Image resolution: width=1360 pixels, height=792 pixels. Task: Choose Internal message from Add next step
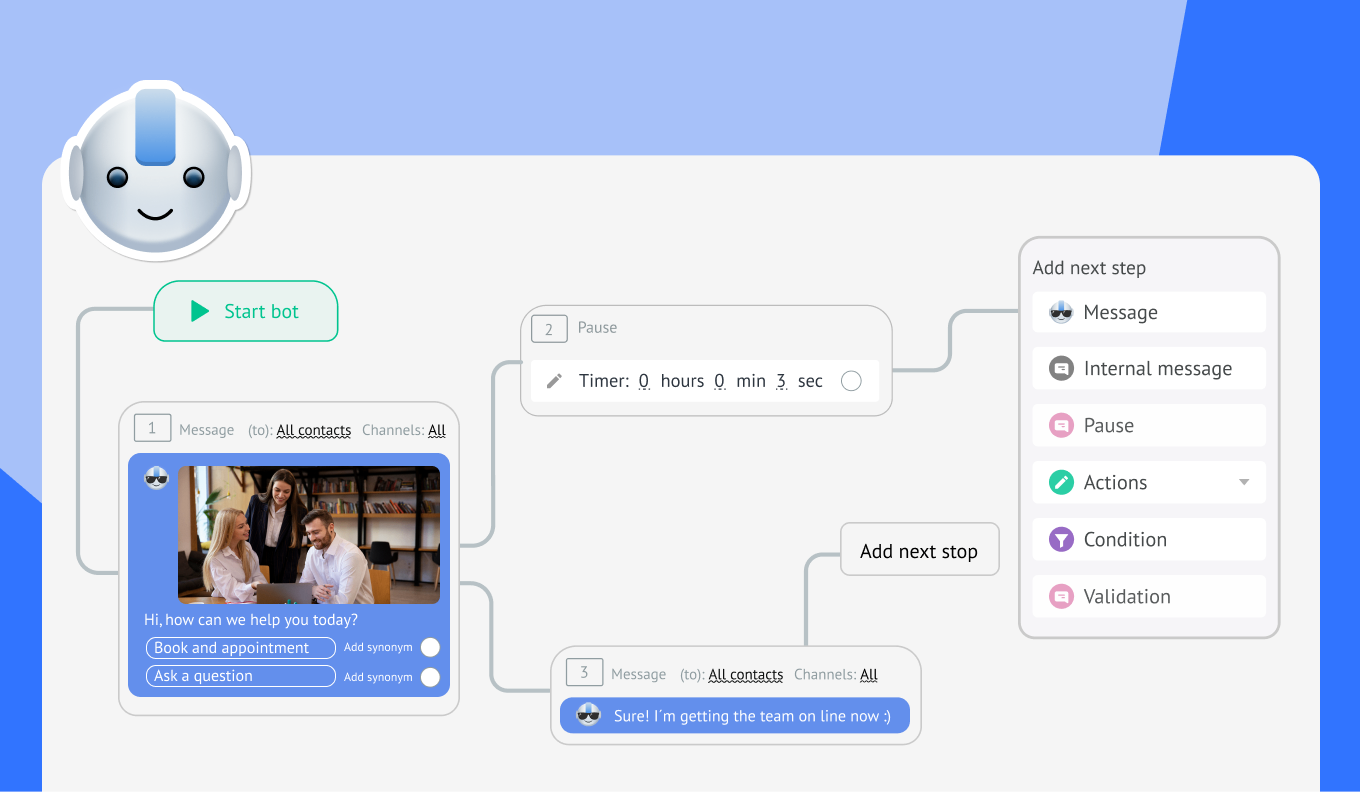(1157, 369)
